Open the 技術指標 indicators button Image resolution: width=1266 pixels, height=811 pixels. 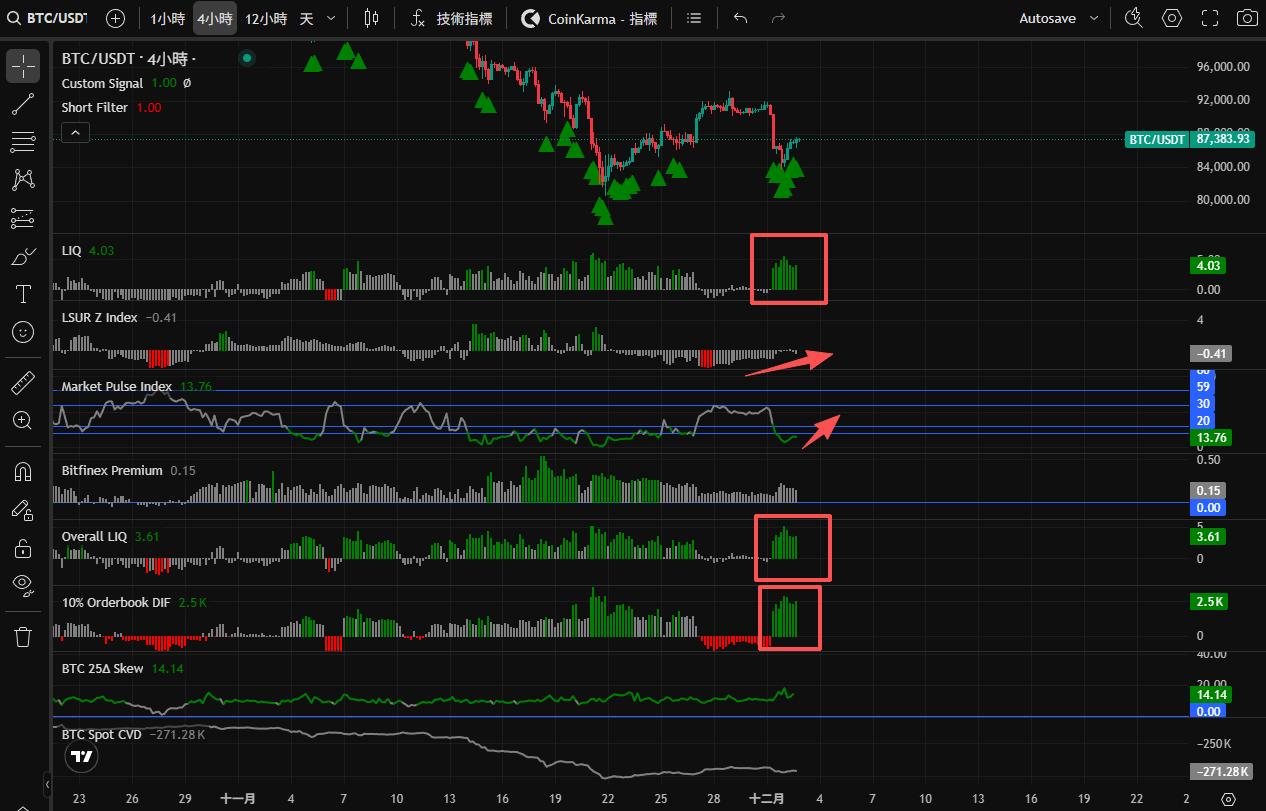452,18
